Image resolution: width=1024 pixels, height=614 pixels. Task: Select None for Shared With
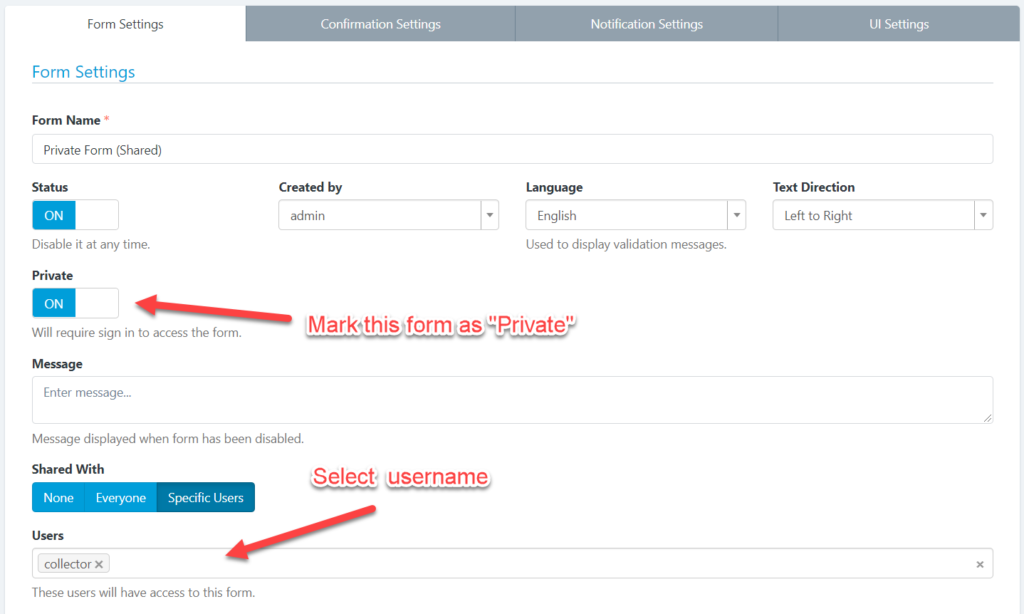tap(58, 497)
